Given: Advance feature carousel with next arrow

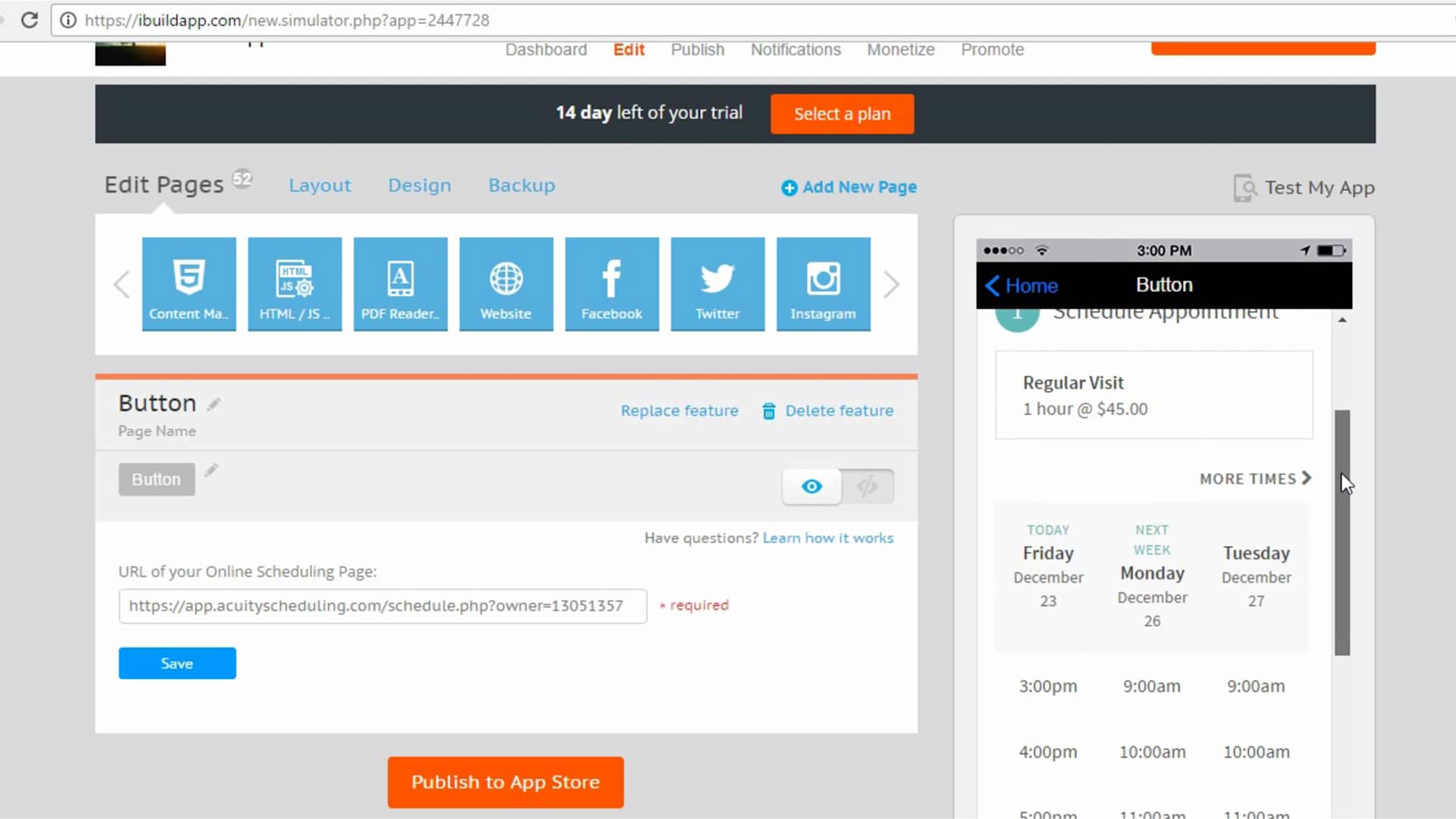Looking at the screenshot, I should coord(891,284).
